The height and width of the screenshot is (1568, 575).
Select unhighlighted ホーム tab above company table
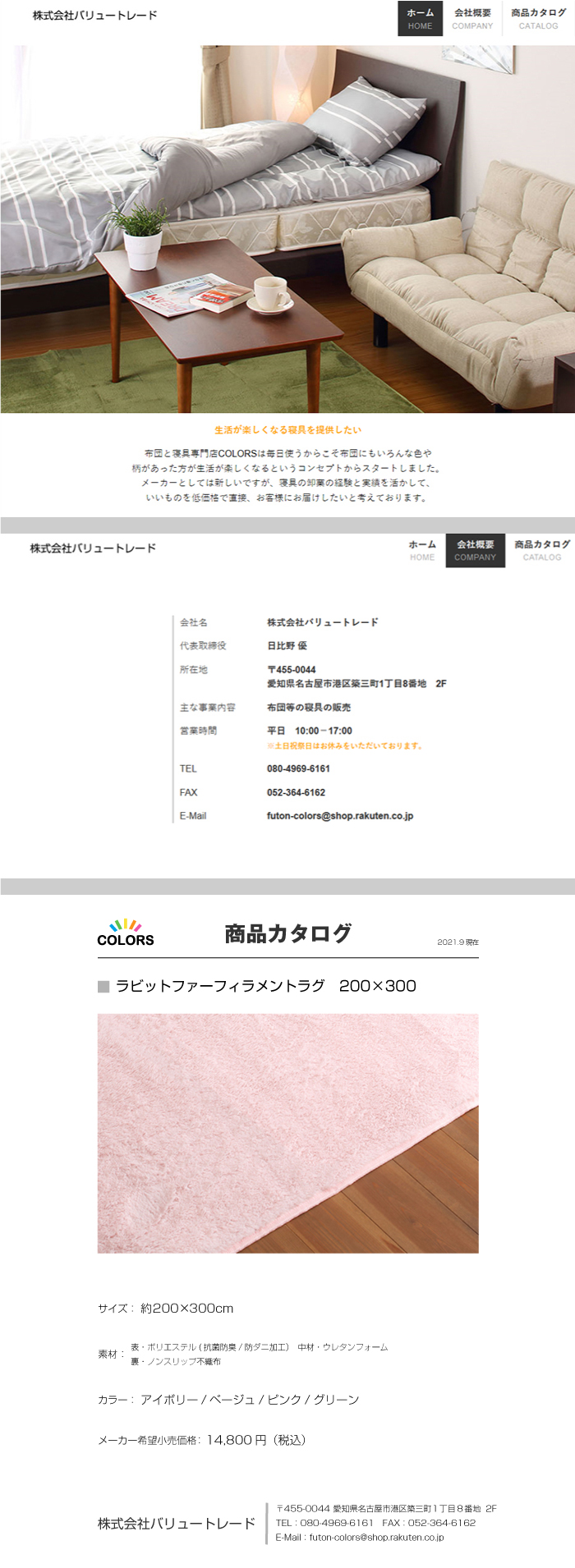(422, 550)
